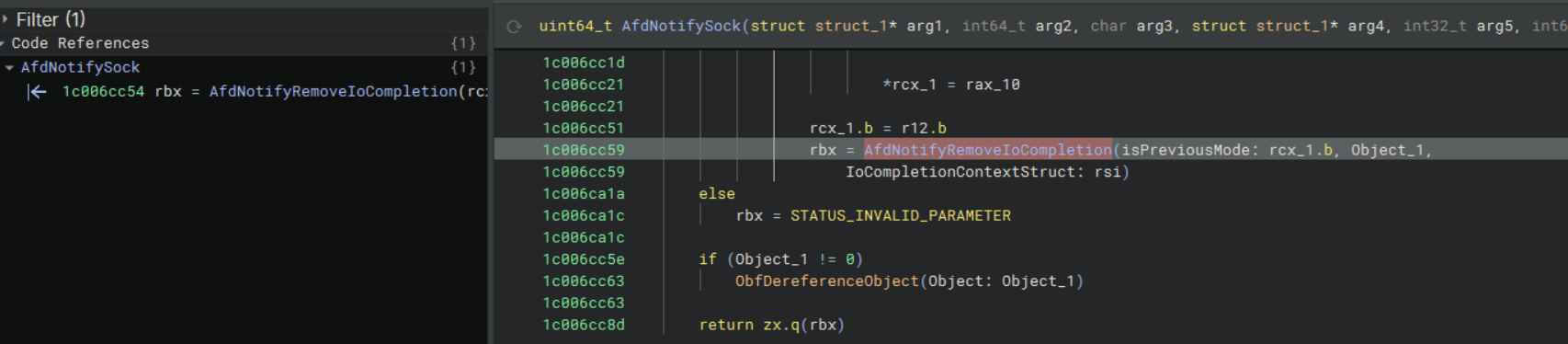Screen dimensions: 1568x344
Task: Click the STATUS_INVALID_PARAMETER constant
Action: pos(900,215)
